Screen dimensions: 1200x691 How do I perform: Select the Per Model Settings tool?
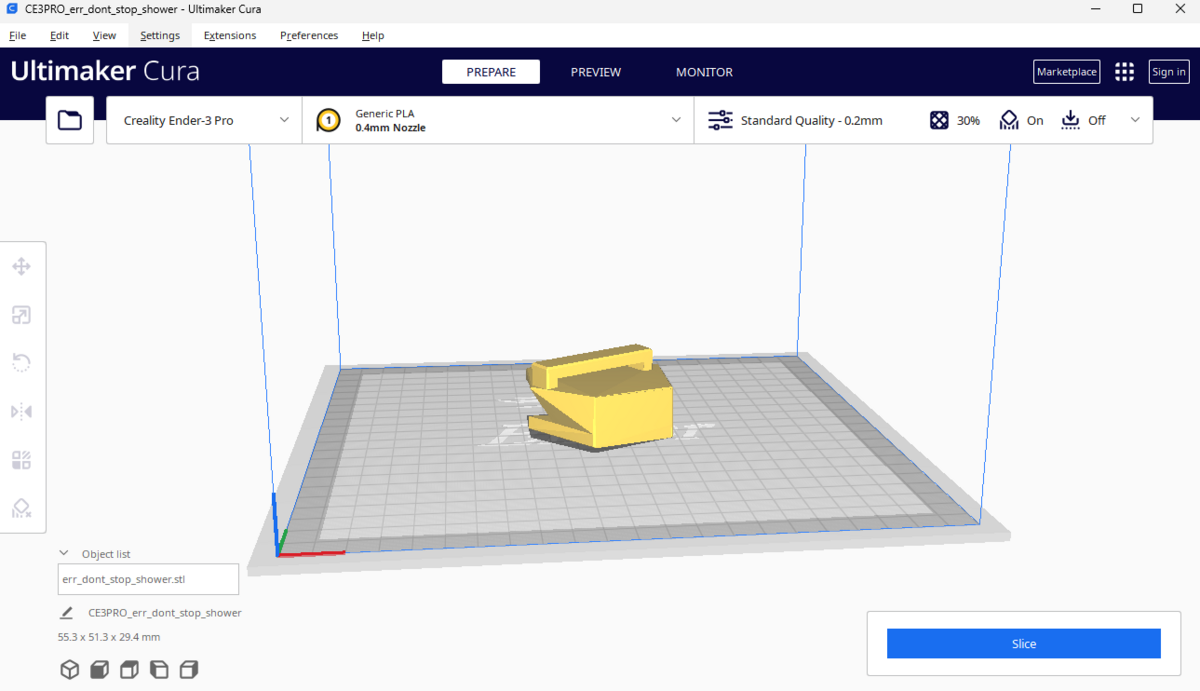click(x=21, y=460)
